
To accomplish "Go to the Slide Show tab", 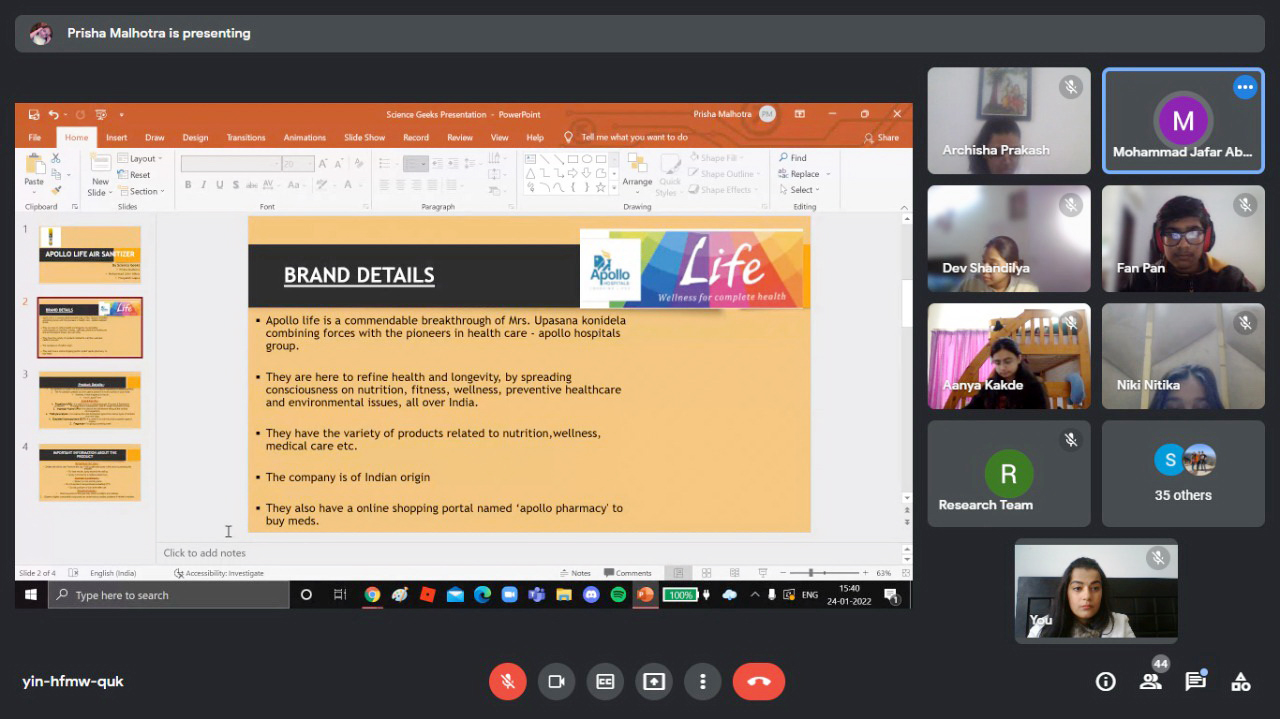I will click(x=364, y=137).
